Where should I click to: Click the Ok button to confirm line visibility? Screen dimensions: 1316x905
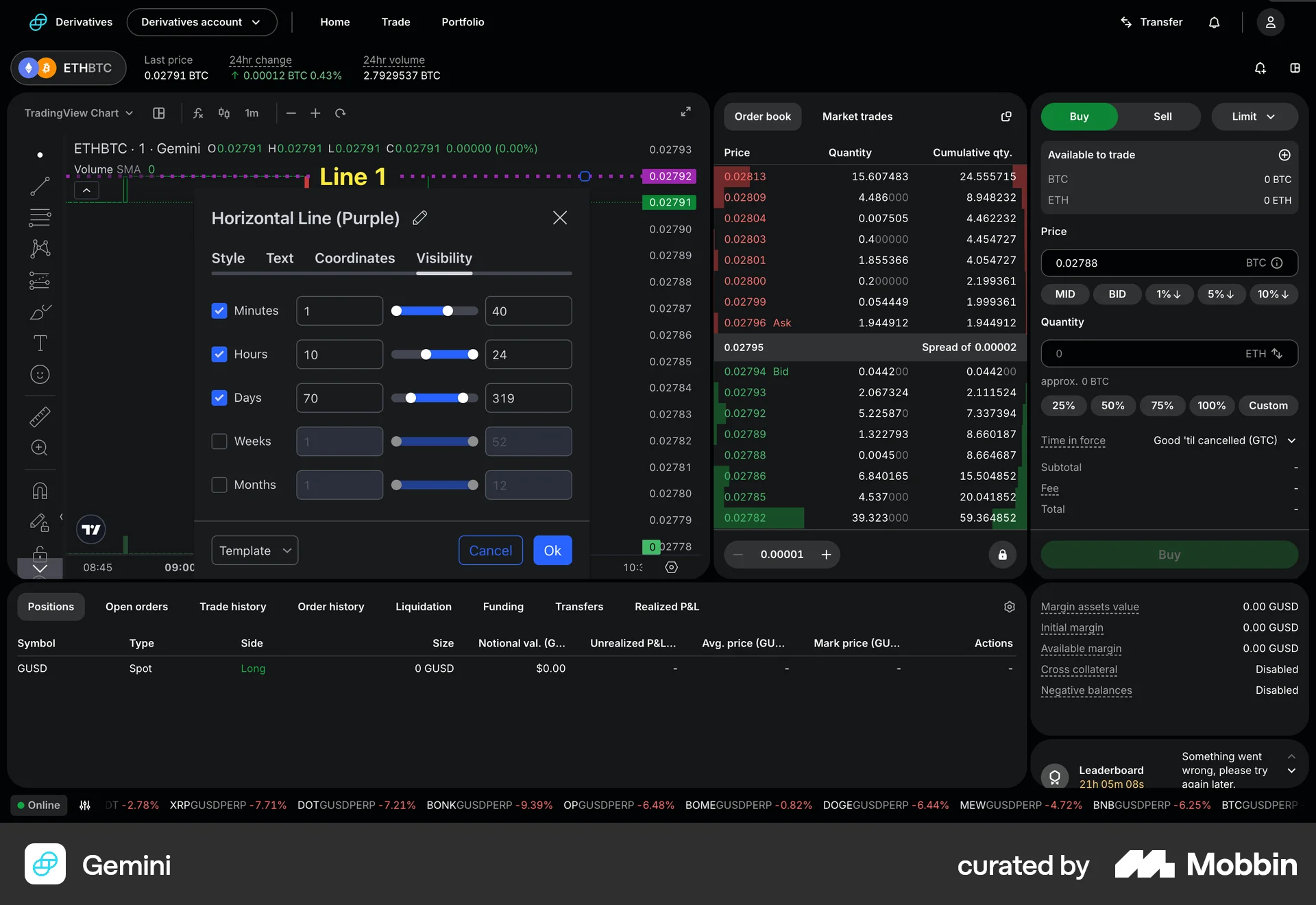pos(552,550)
